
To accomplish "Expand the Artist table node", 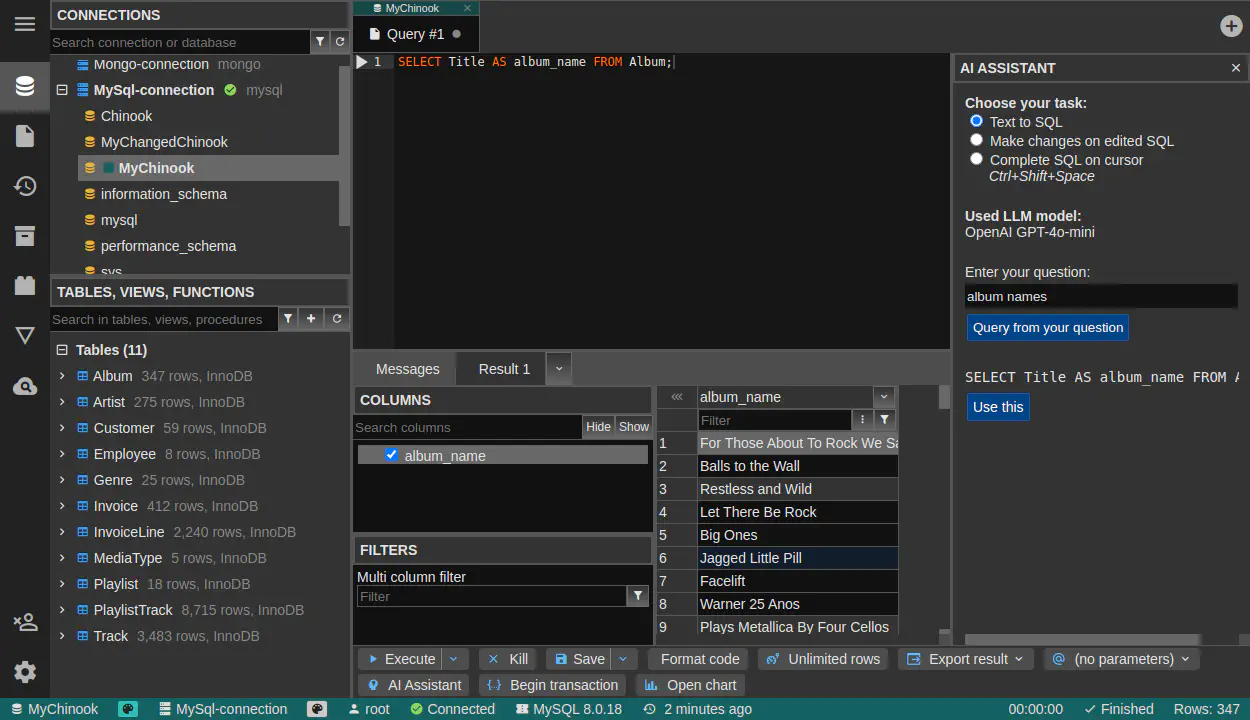I will point(62,402).
